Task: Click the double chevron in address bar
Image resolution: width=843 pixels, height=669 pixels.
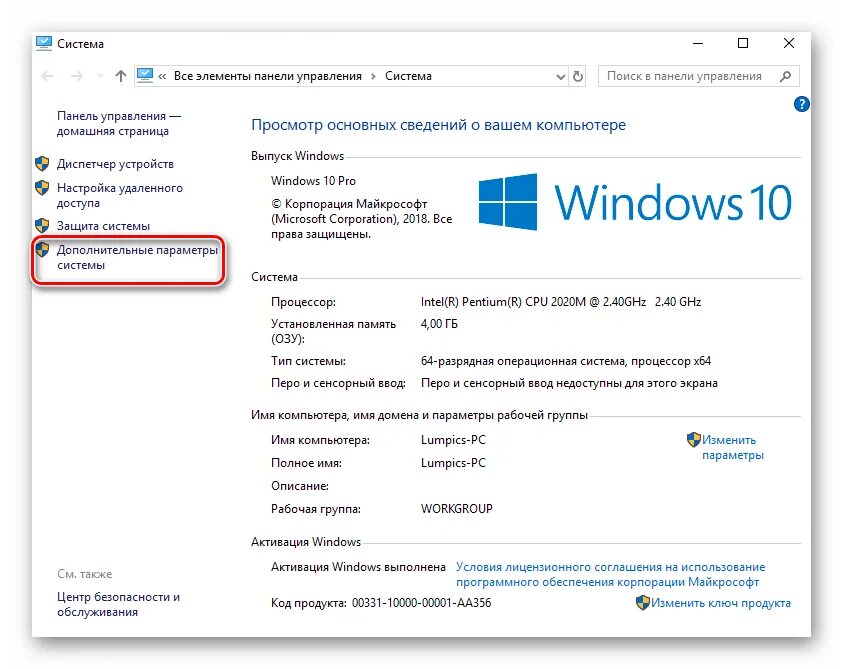Action: click(162, 77)
